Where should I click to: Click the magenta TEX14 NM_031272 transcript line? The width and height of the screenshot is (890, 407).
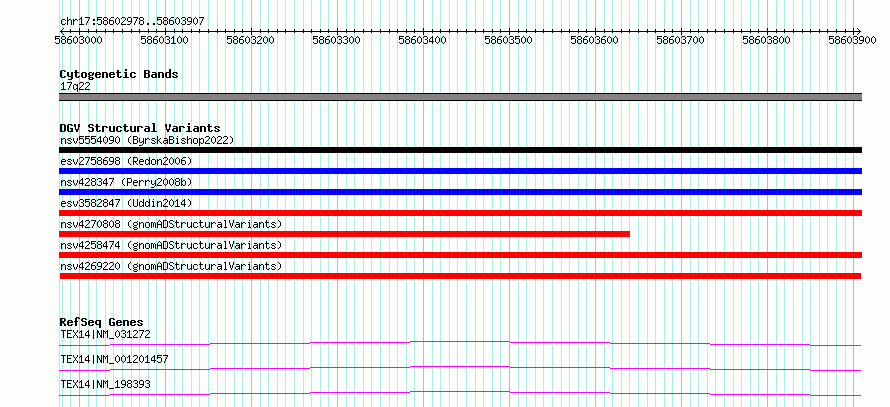pyautogui.click(x=460, y=343)
